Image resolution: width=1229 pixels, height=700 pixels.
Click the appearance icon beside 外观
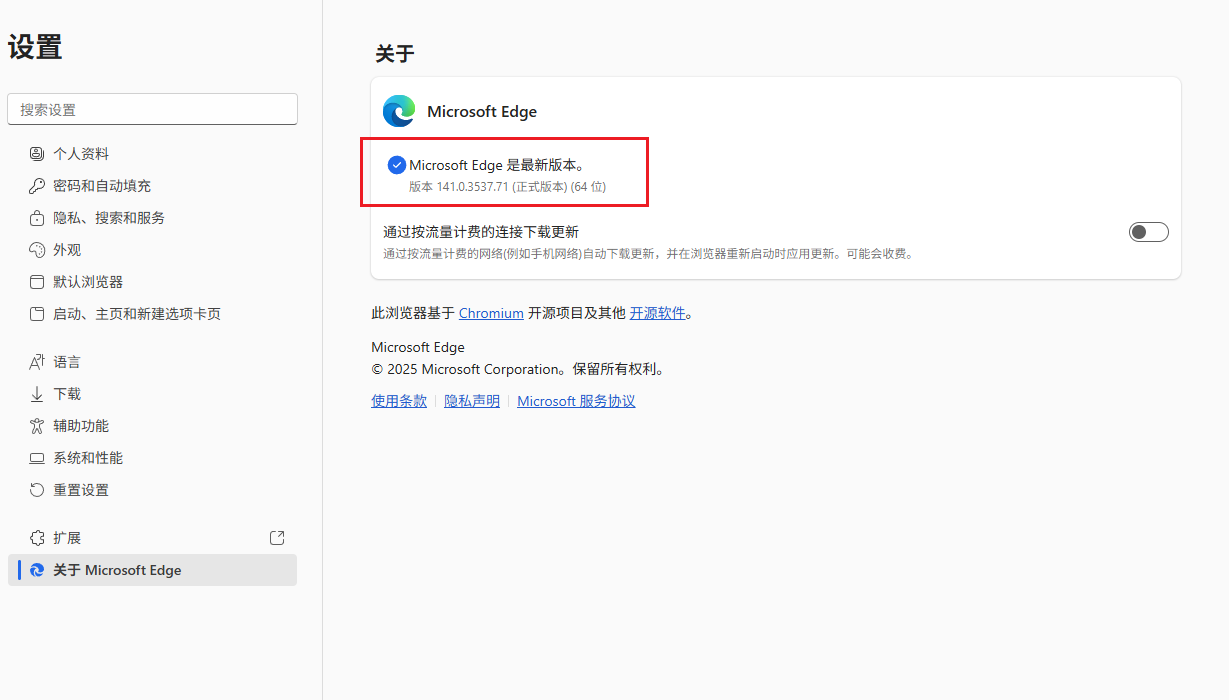pos(37,250)
